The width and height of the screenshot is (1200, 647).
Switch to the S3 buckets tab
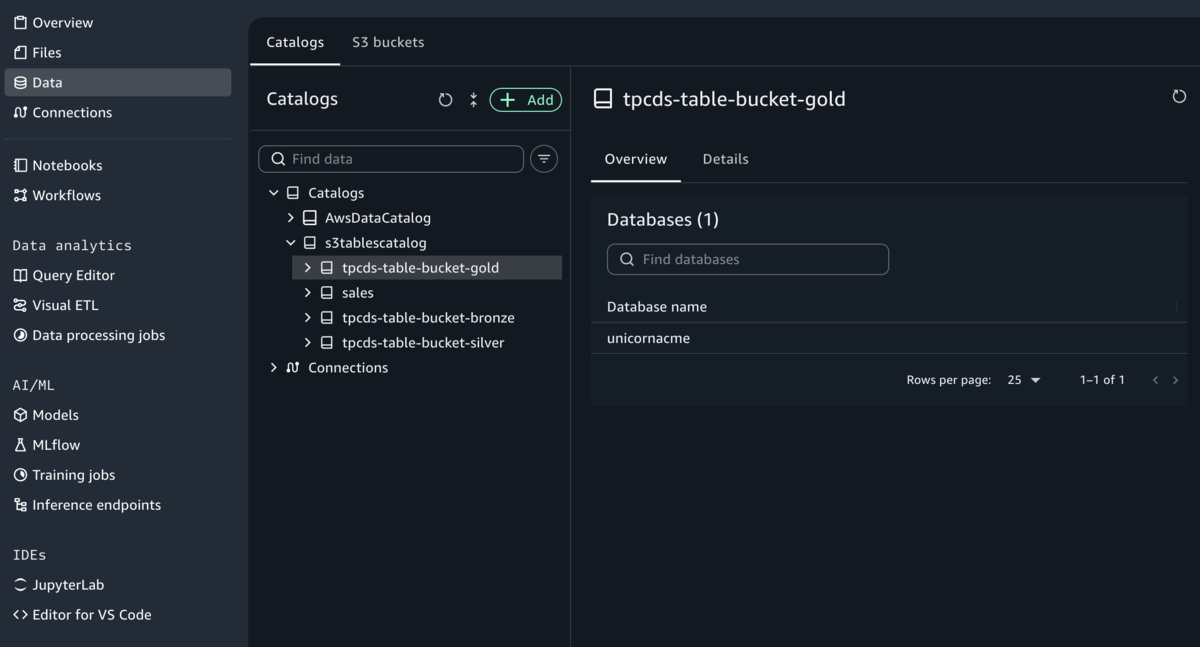point(388,42)
